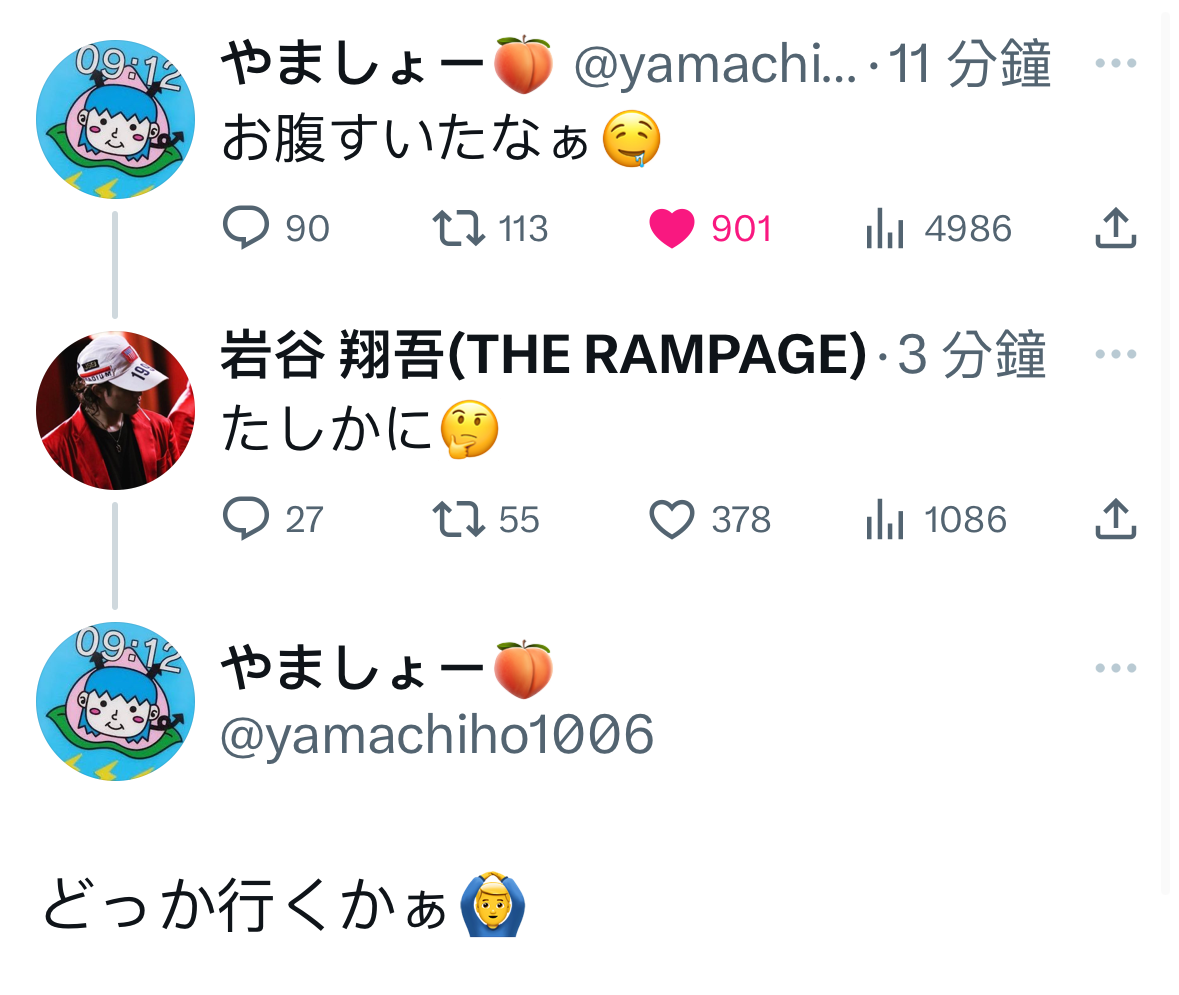Screen dimensions: 1179x995
Task: Like the tweet with 378 likes
Action: (710, 519)
